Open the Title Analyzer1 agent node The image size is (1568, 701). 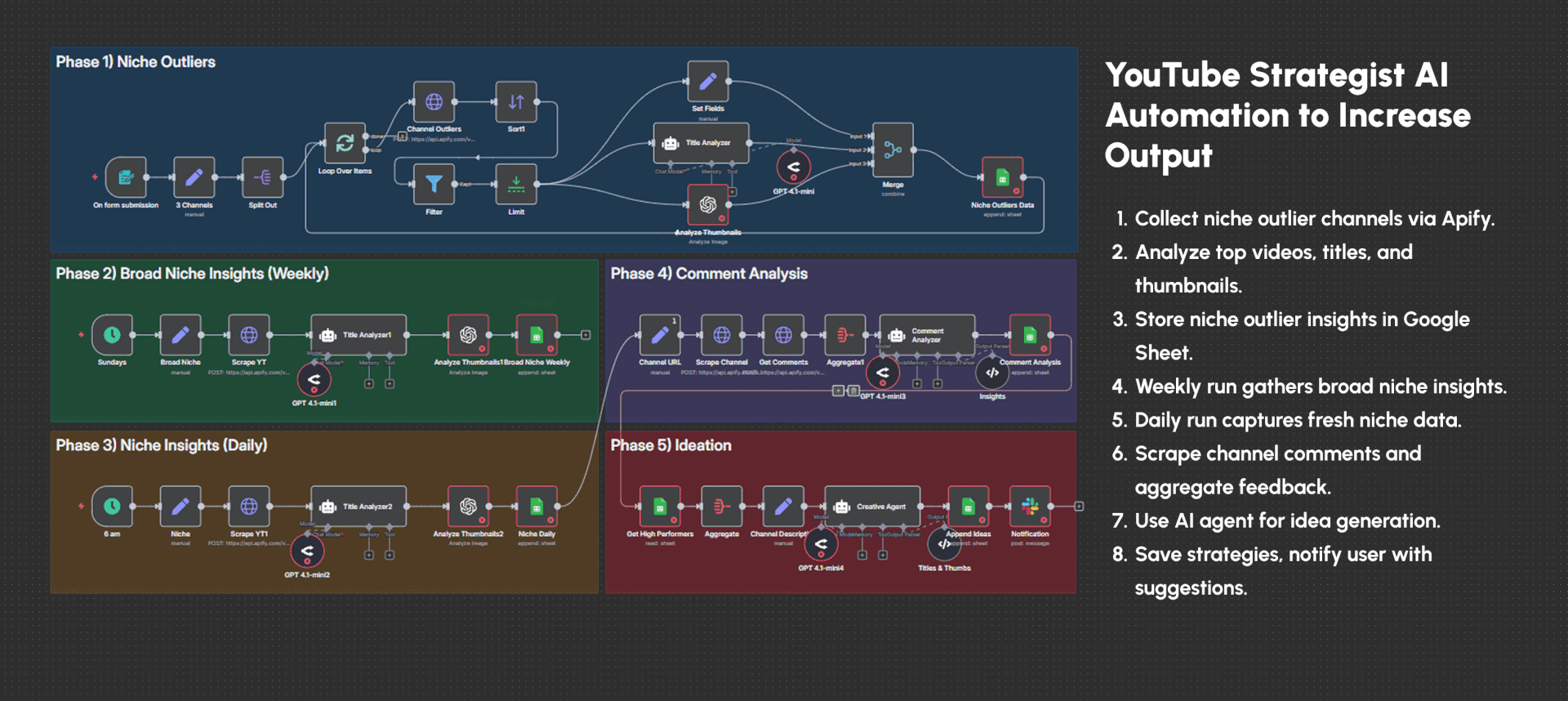click(359, 335)
